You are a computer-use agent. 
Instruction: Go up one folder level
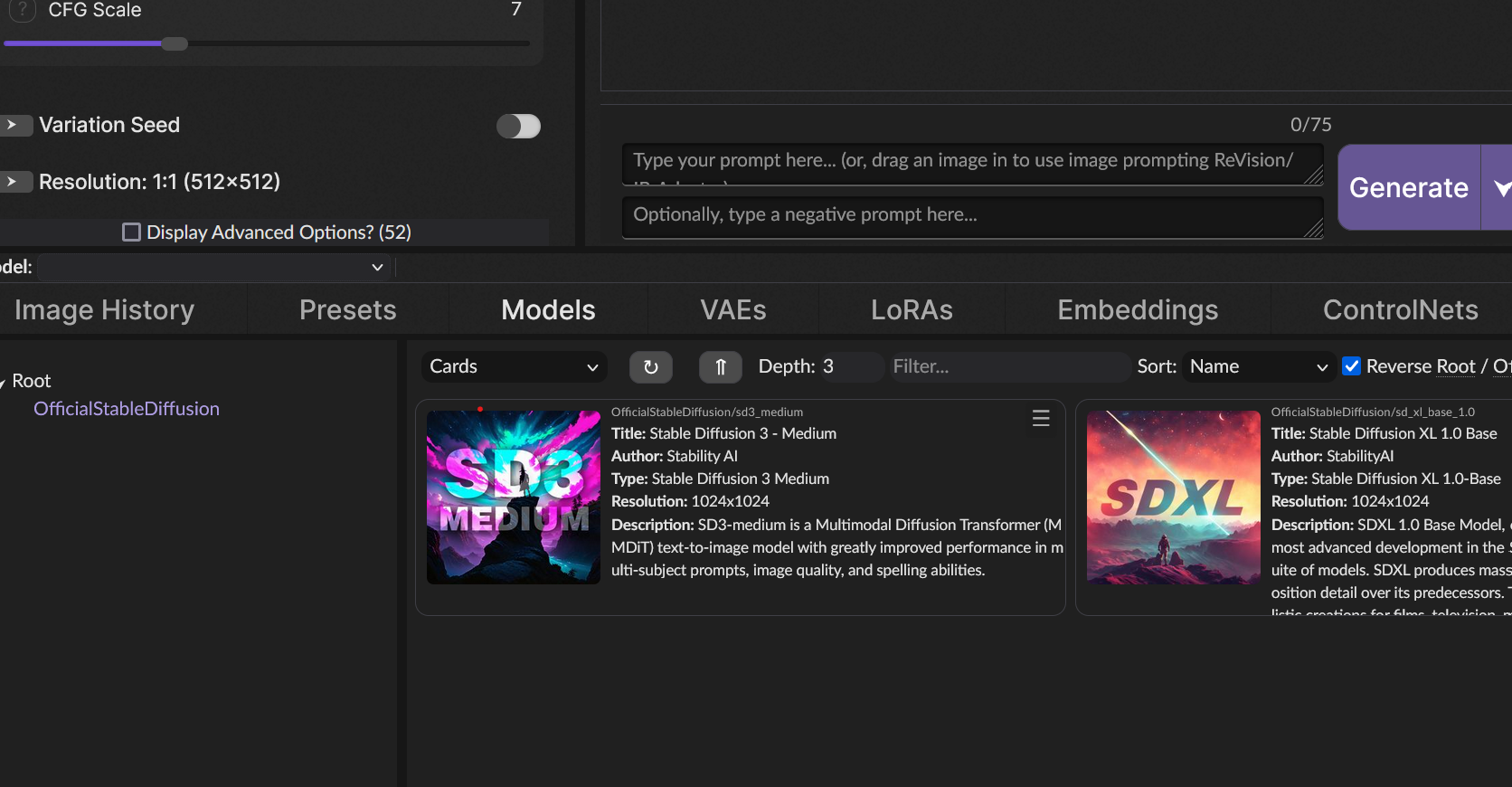[721, 366]
